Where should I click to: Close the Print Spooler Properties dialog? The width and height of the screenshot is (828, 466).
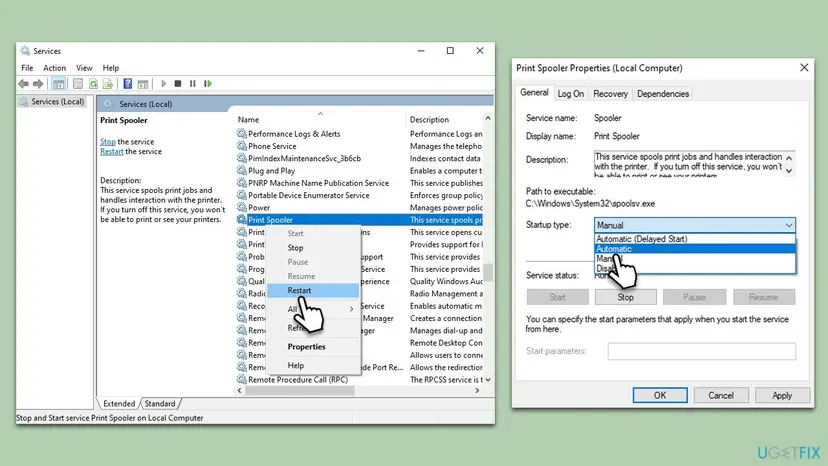[x=804, y=68]
